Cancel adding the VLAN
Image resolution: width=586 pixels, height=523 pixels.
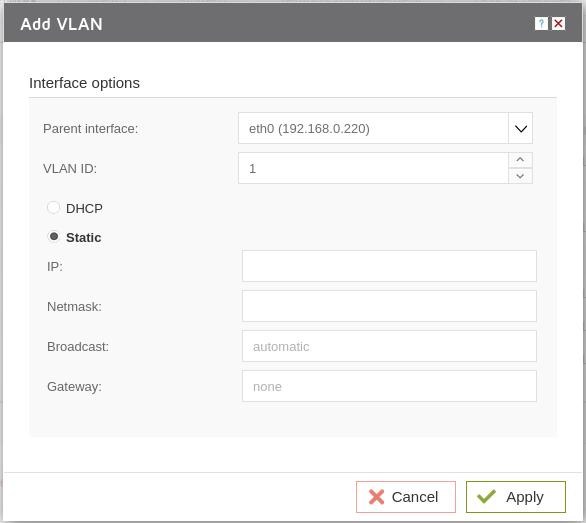(x=405, y=497)
